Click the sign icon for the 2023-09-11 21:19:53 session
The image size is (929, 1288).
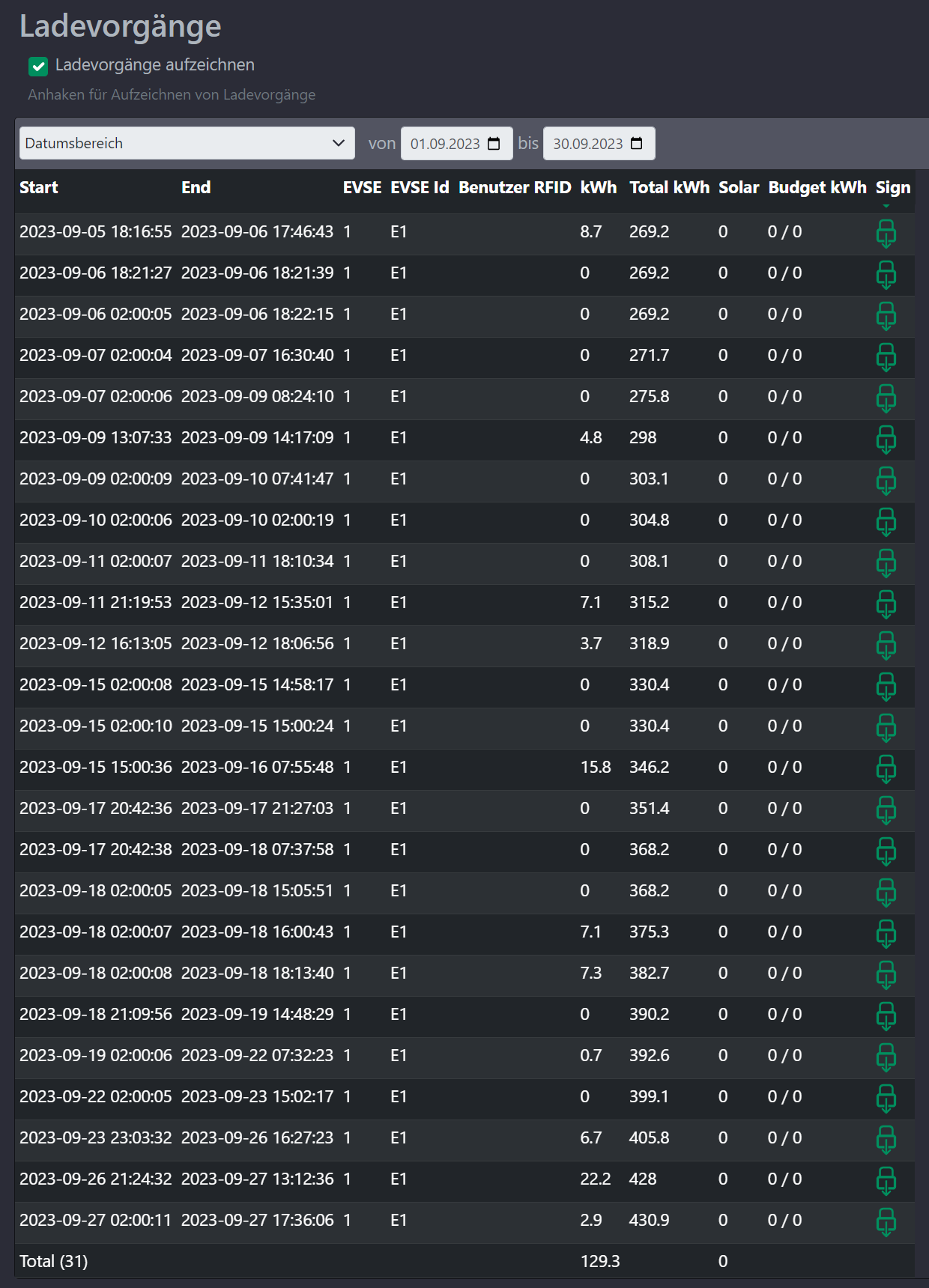886,604
